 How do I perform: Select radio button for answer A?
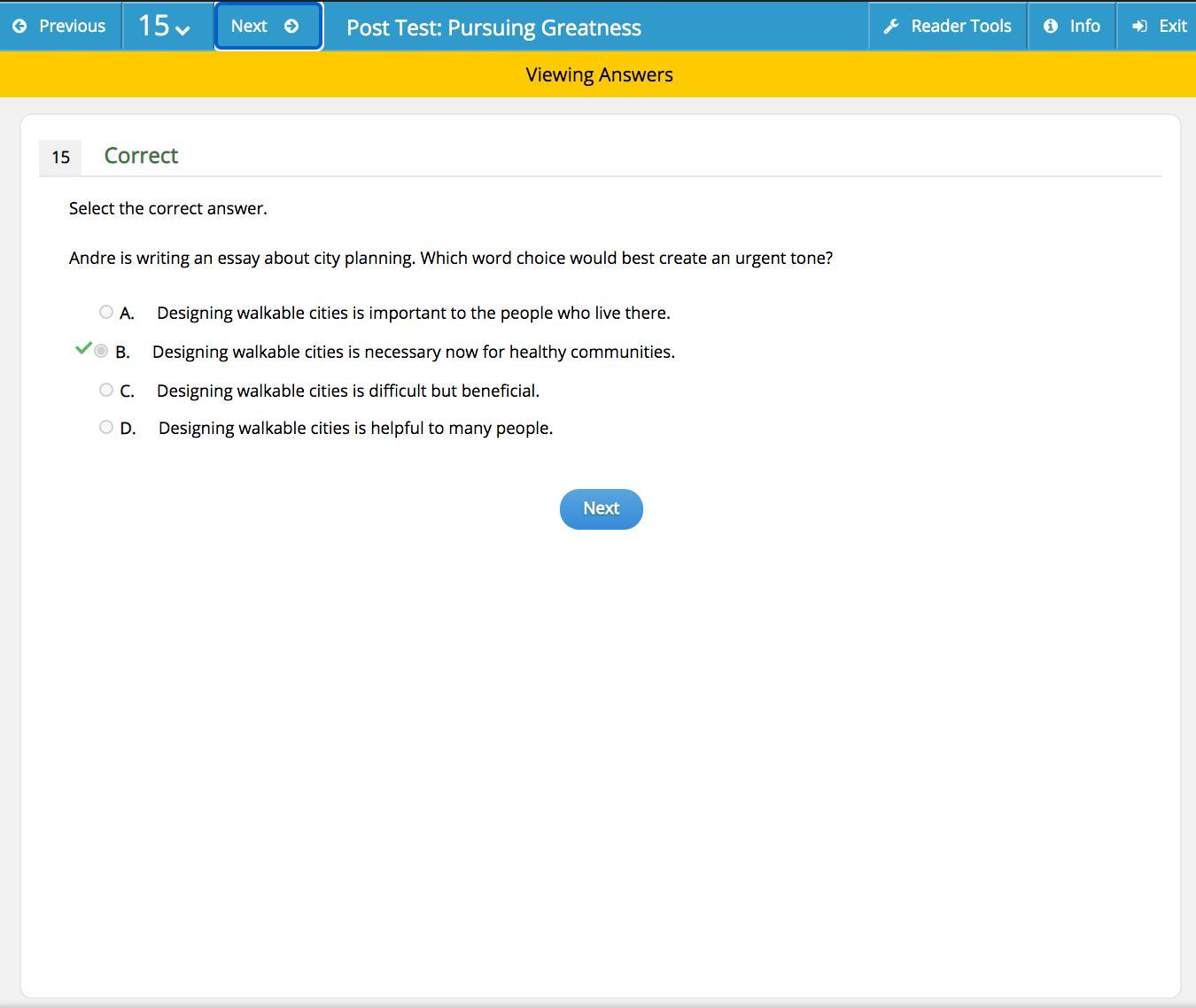click(x=106, y=312)
